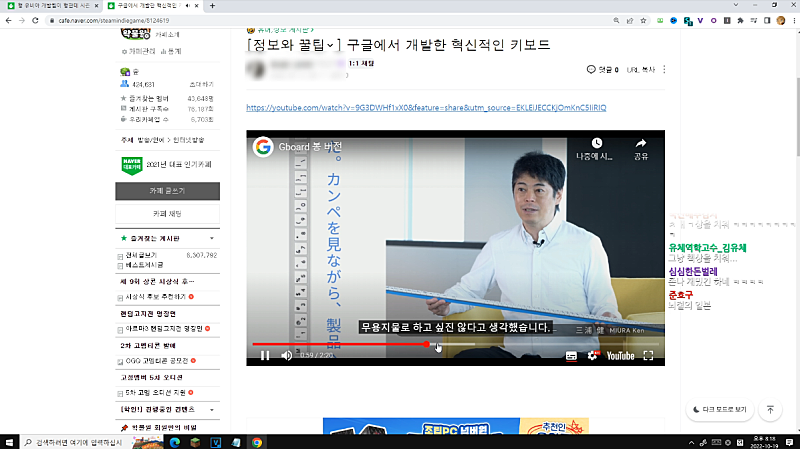800x449 pixels.
Task: Click the scroll-to-top arrow button
Action: 770,410
